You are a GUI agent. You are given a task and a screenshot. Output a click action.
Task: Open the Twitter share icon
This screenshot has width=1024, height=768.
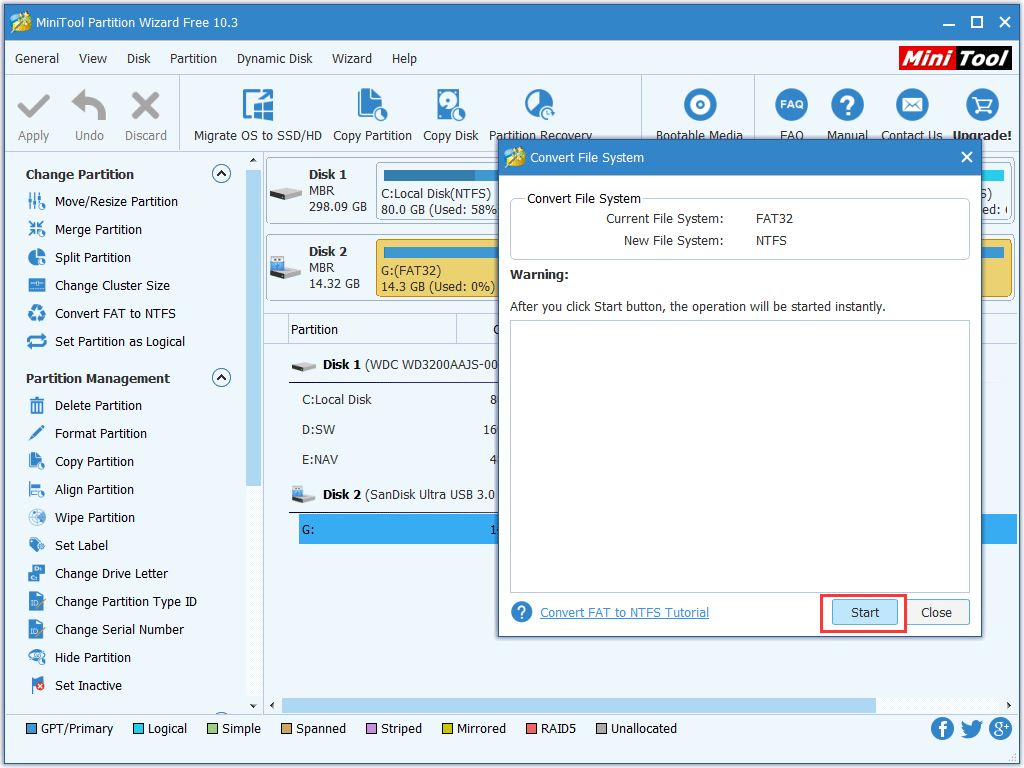click(971, 729)
